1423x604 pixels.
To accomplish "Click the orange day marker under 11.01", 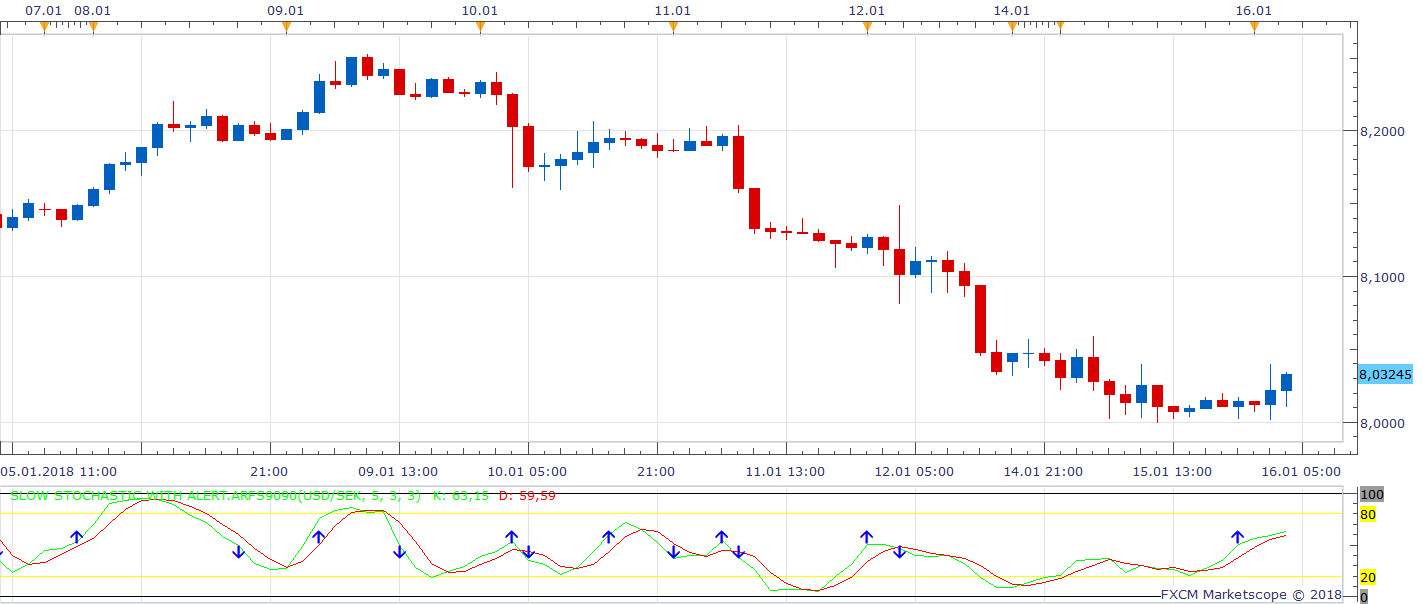I will pos(673,27).
